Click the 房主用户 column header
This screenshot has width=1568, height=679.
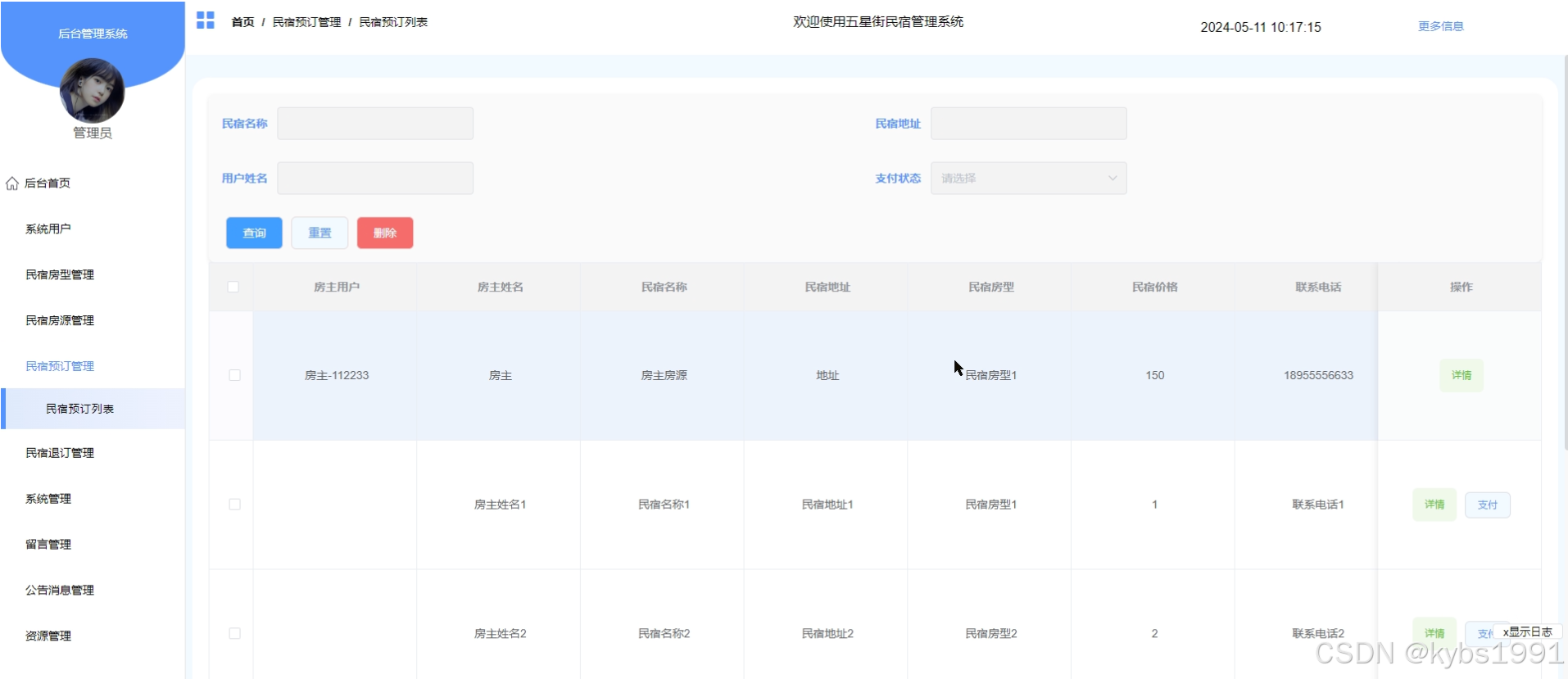[x=336, y=287]
